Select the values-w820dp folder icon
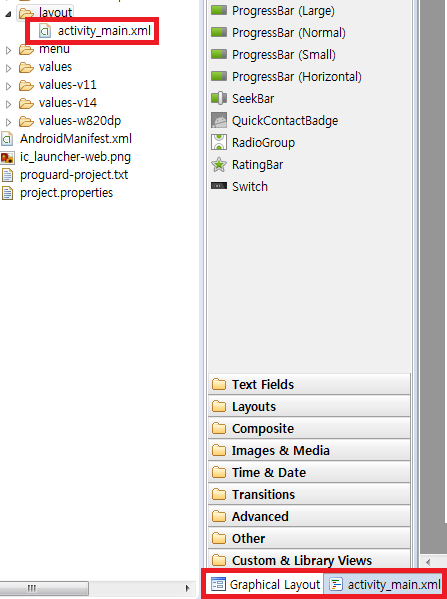The height and width of the screenshot is (599, 447). tap(26, 121)
